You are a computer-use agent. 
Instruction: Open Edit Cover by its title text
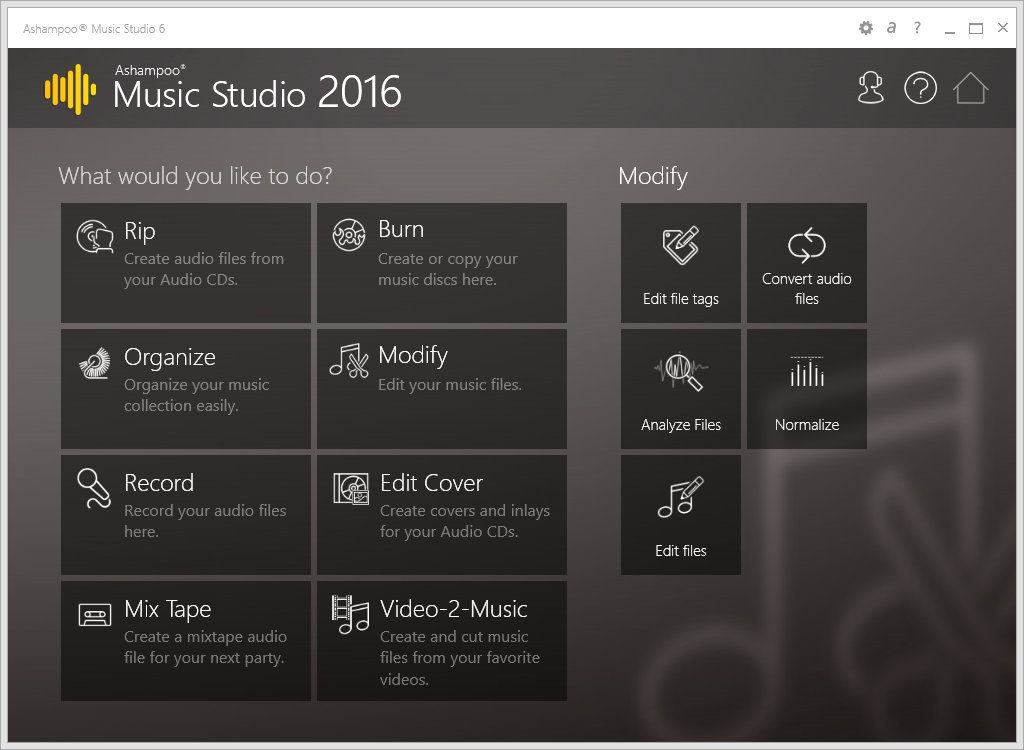click(432, 483)
